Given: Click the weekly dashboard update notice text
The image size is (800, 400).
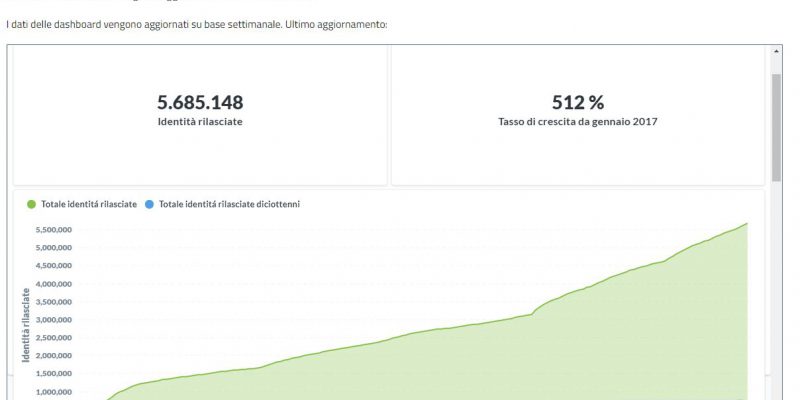Looking at the screenshot, I should (x=196, y=24).
